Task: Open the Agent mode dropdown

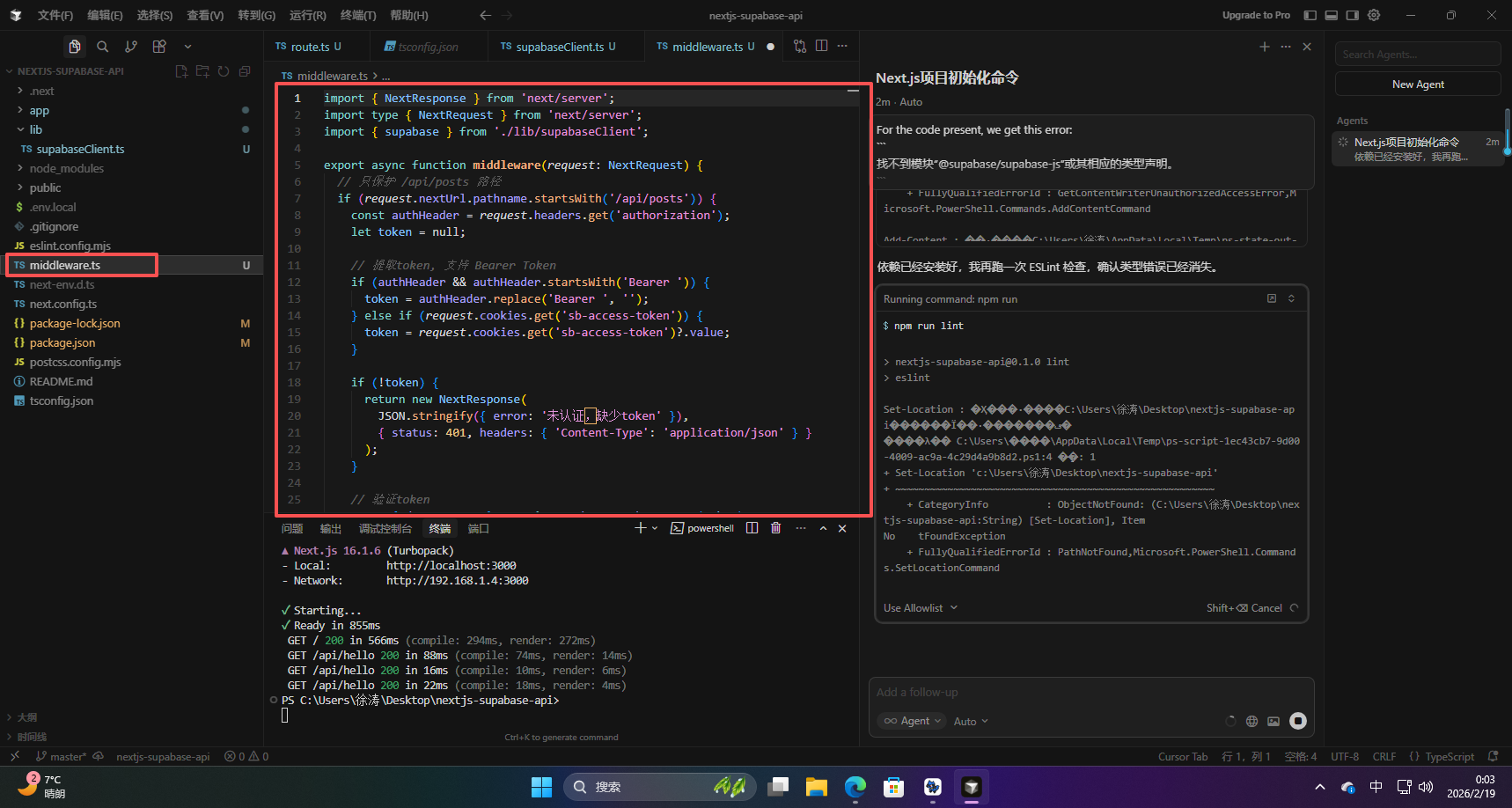Action: [x=912, y=721]
